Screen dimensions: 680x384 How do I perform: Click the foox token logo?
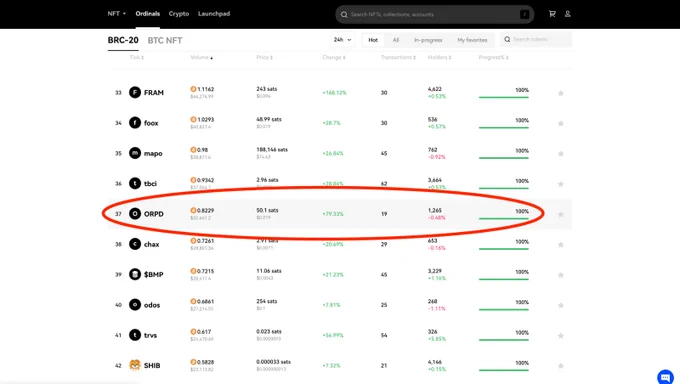click(135, 123)
